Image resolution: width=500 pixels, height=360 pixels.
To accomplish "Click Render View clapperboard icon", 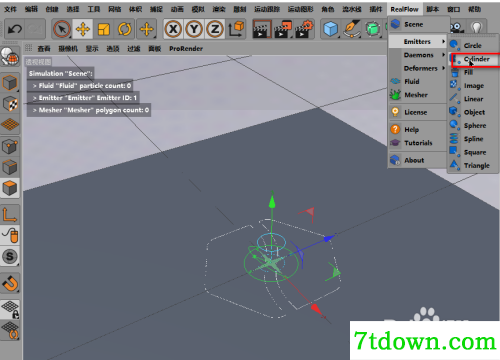I will pyautogui.click(x=261, y=29).
